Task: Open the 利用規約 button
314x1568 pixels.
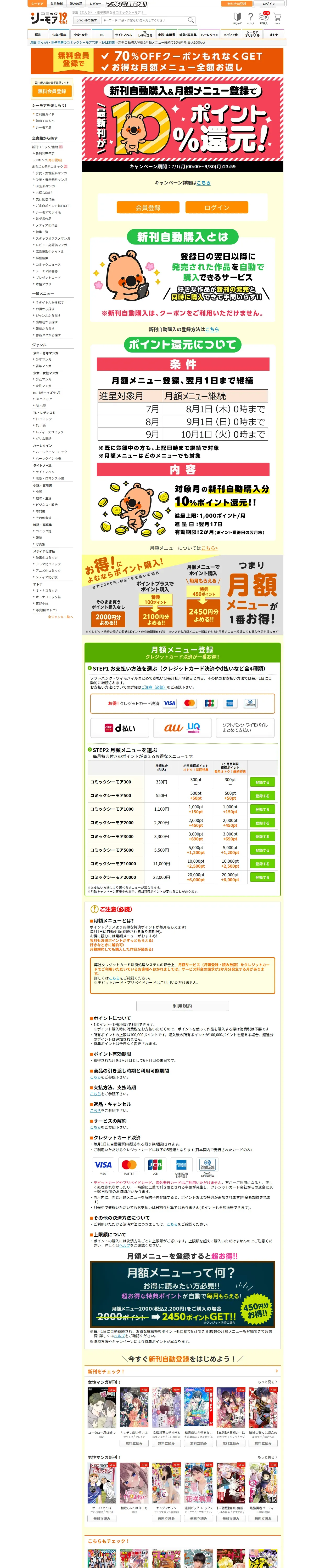Action: 182,1006
